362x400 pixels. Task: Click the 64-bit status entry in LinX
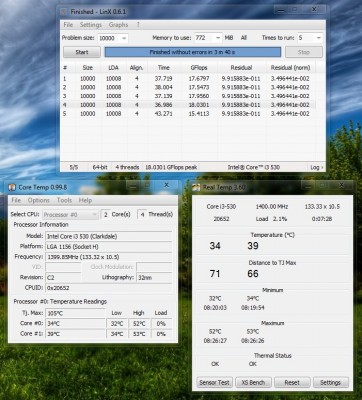[100, 167]
